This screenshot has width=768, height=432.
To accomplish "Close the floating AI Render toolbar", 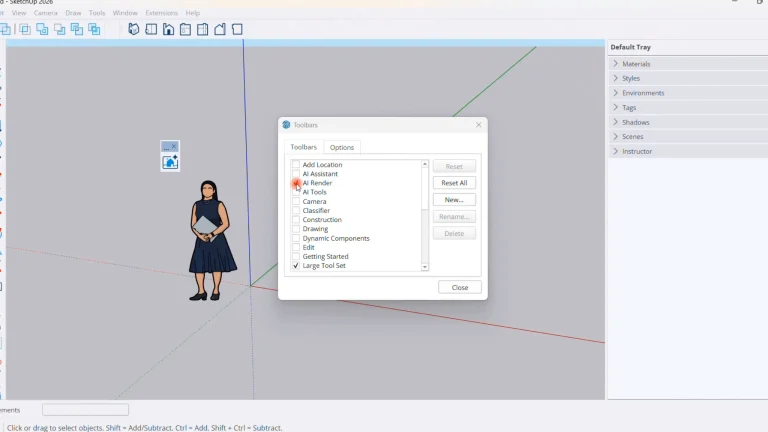I will (174, 146).
